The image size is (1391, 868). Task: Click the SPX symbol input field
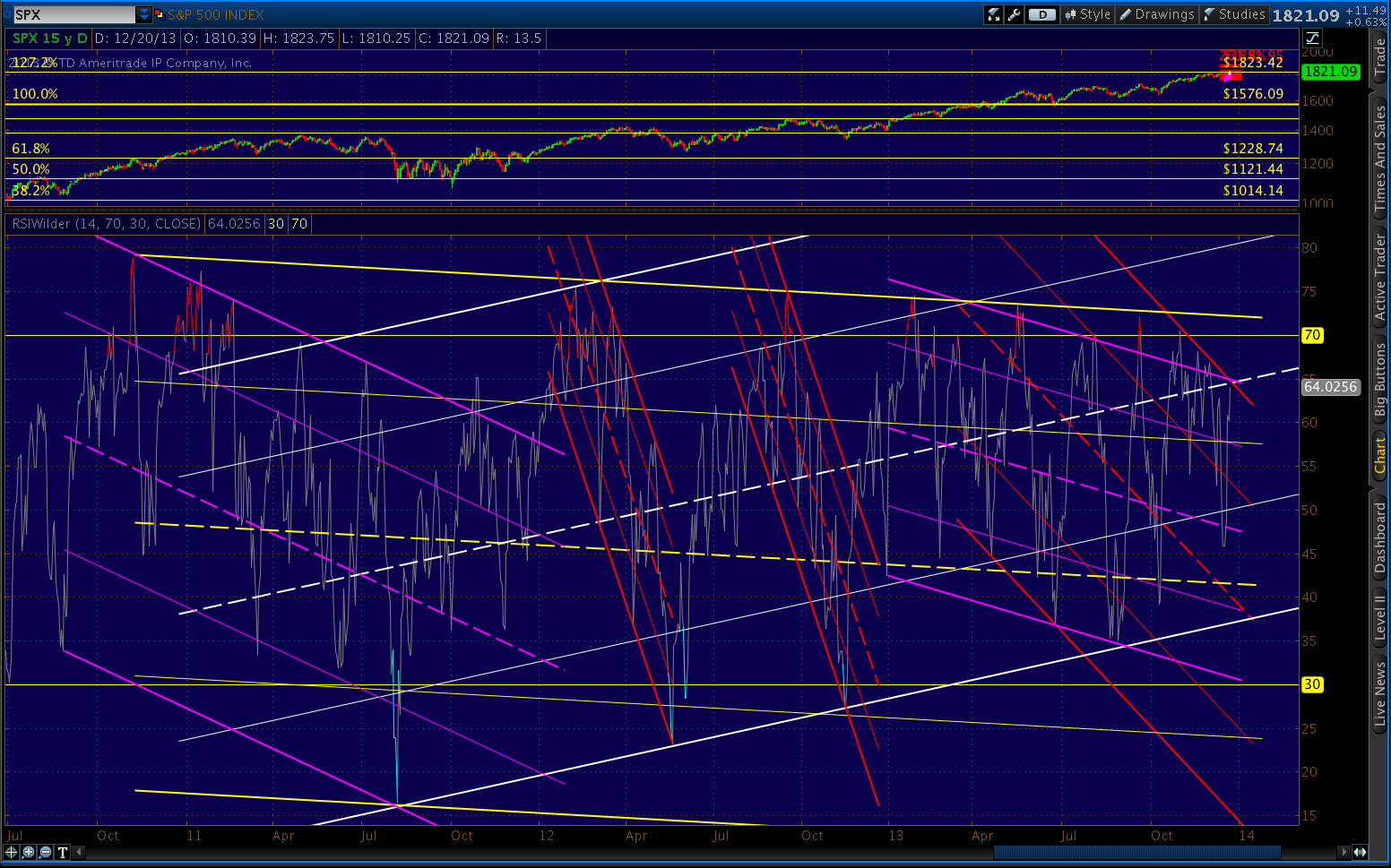point(73,14)
